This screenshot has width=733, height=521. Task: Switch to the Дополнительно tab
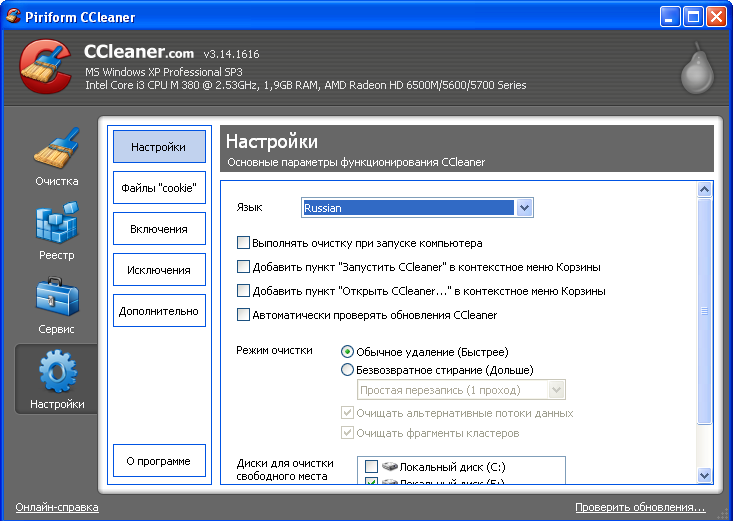pos(159,311)
